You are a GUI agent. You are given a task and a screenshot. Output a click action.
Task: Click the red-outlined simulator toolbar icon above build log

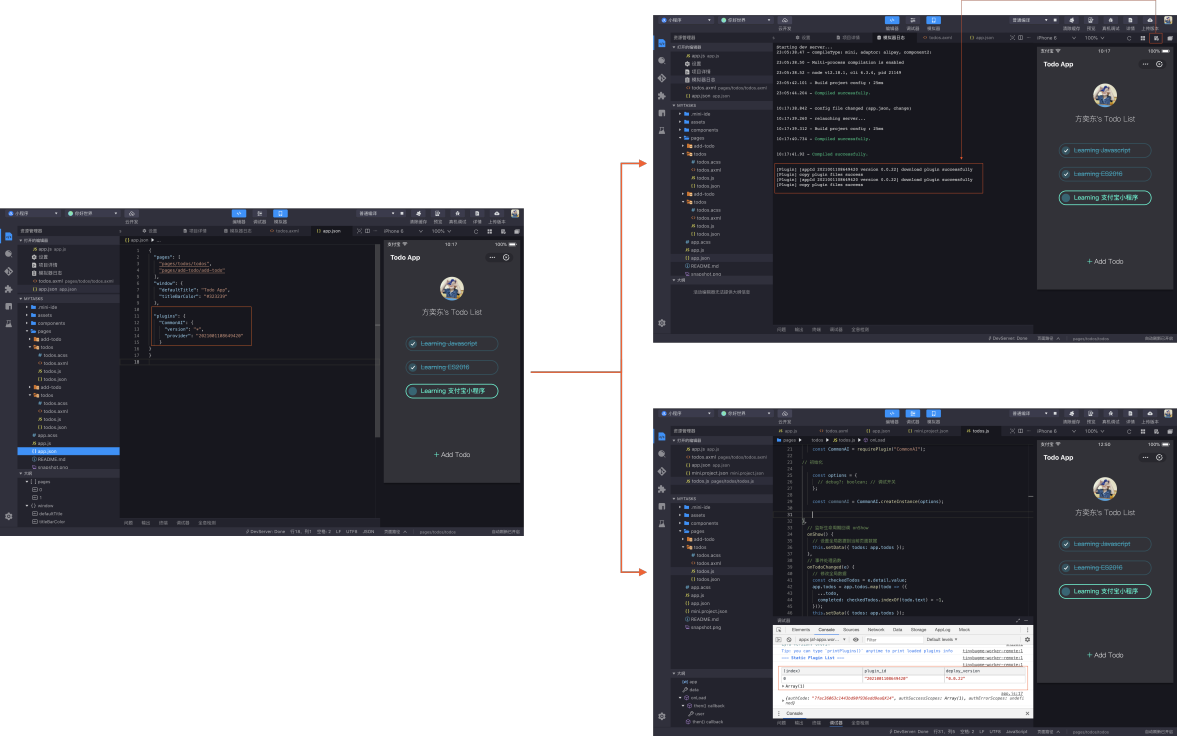[1156, 38]
